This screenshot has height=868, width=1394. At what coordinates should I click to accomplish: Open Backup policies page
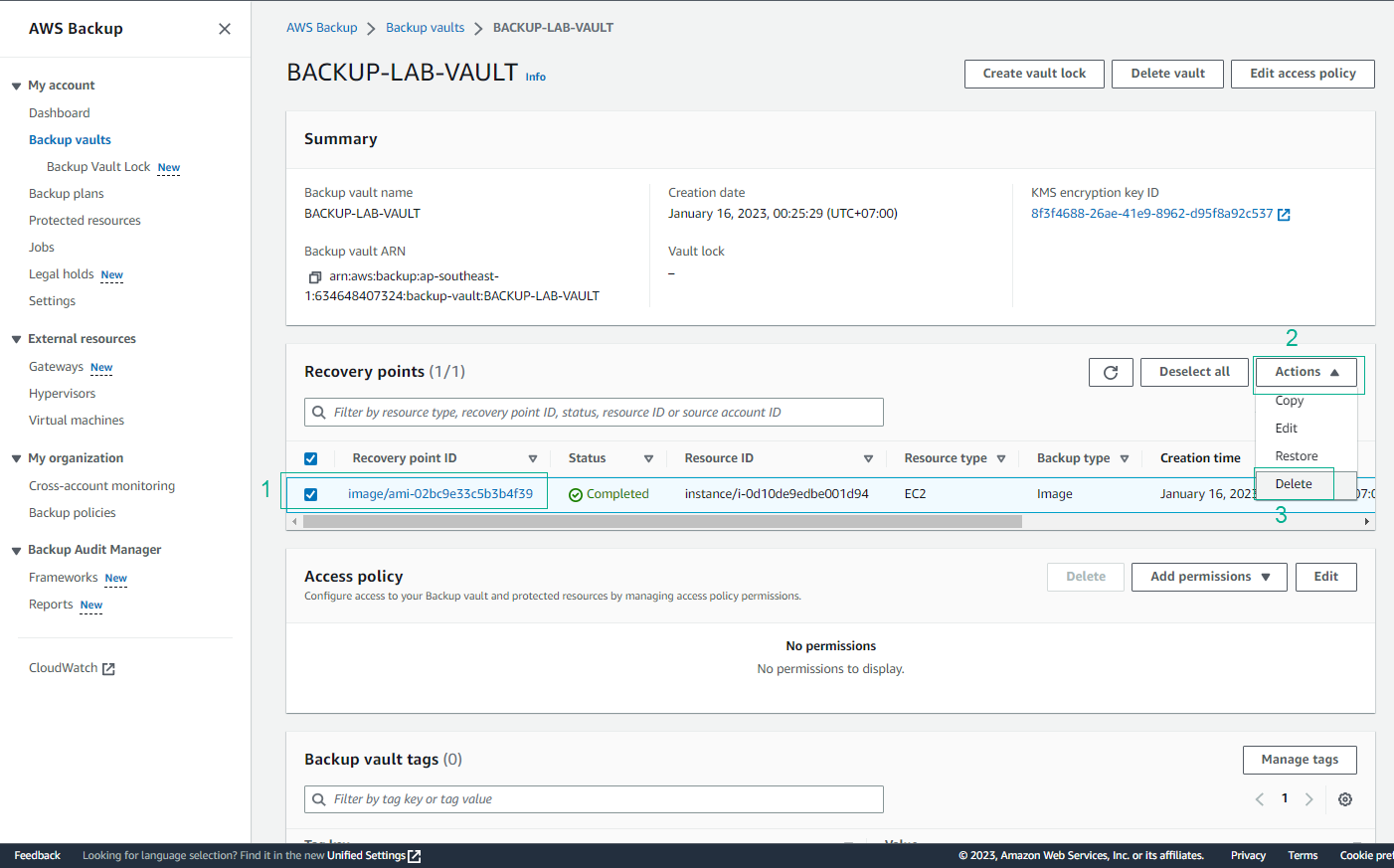click(x=72, y=513)
